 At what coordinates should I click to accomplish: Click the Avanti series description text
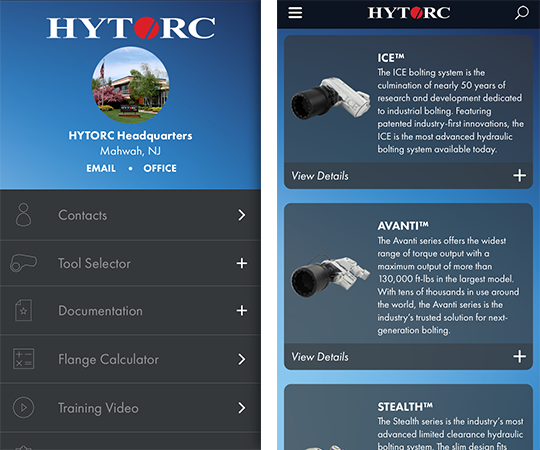click(x=448, y=285)
